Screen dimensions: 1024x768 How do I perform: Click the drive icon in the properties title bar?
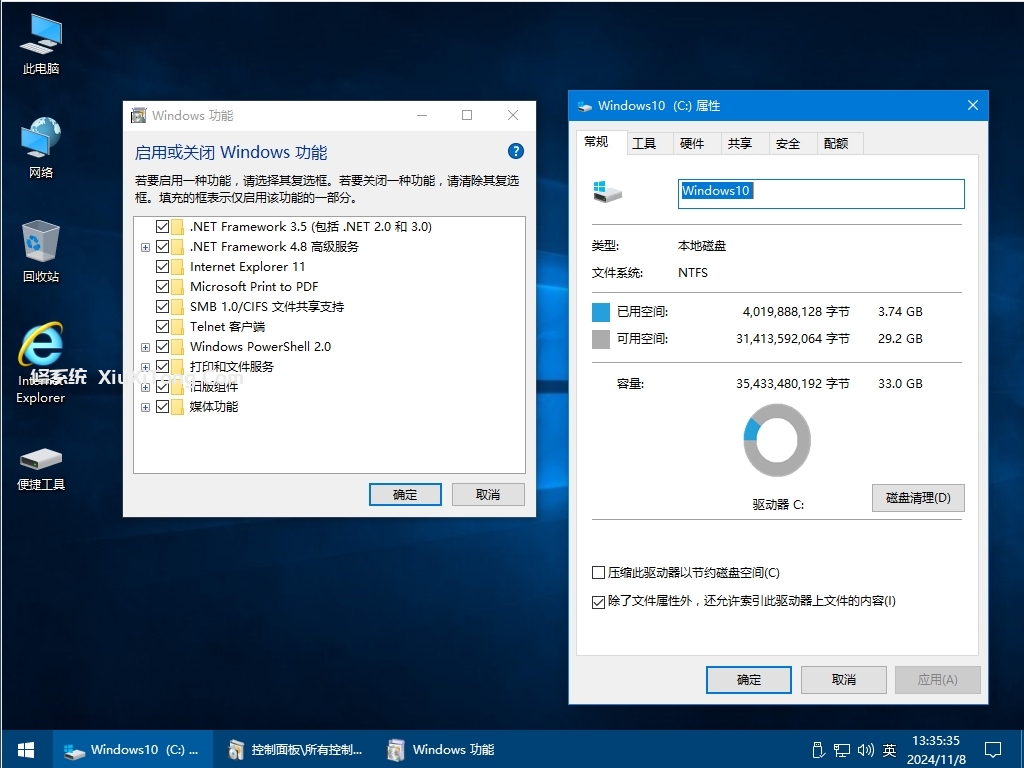coord(584,106)
